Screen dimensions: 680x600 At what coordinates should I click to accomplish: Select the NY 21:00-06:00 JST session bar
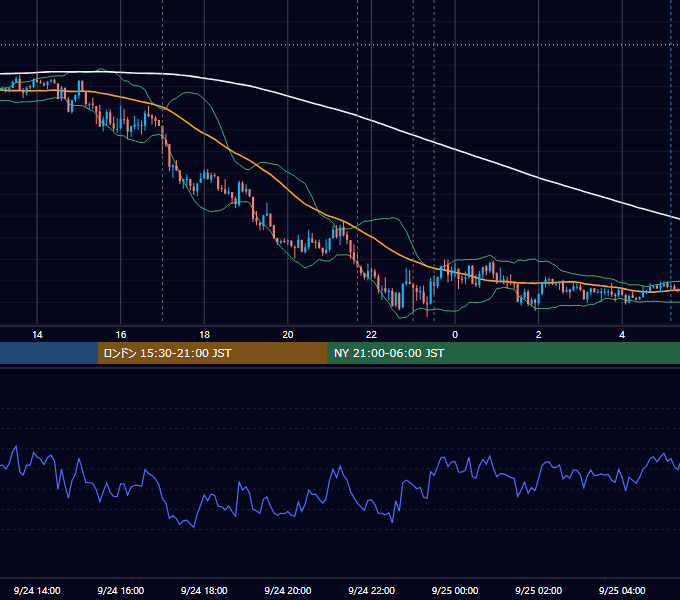click(503, 353)
